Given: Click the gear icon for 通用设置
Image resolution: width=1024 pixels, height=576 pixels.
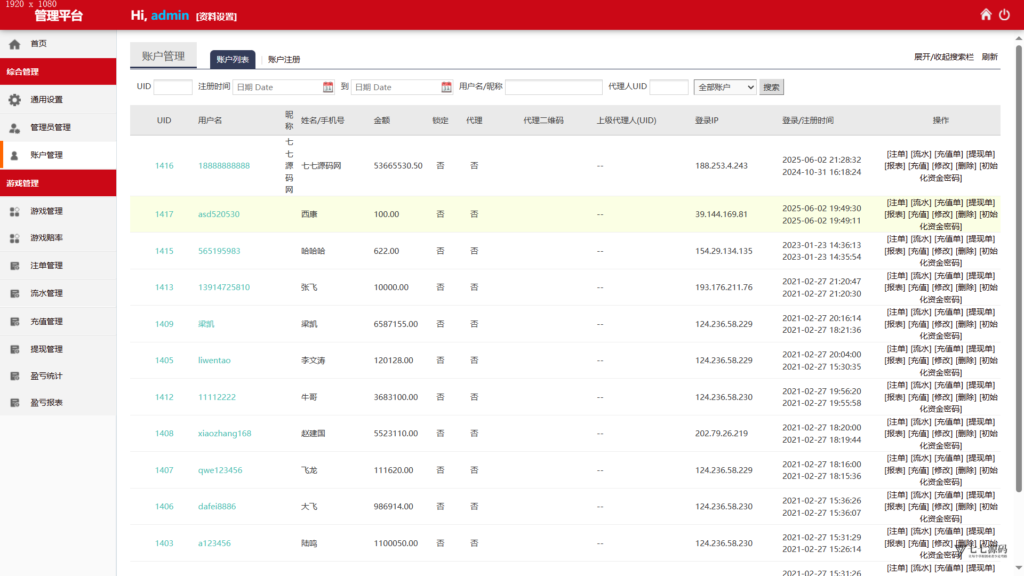Looking at the screenshot, I should (x=14, y=99).
